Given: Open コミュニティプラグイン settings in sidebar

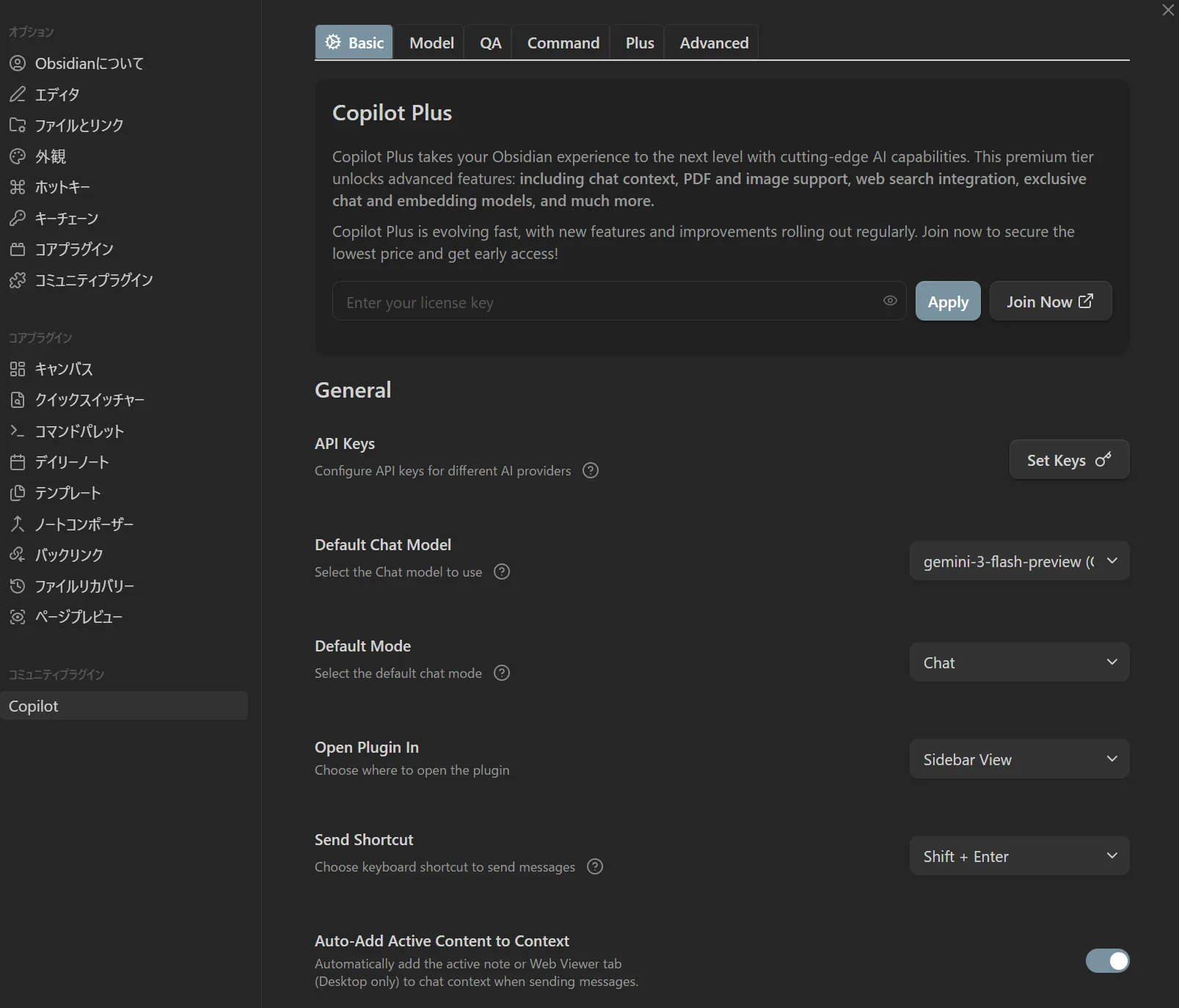Looking at the screenshot, I should click(93, 280).
